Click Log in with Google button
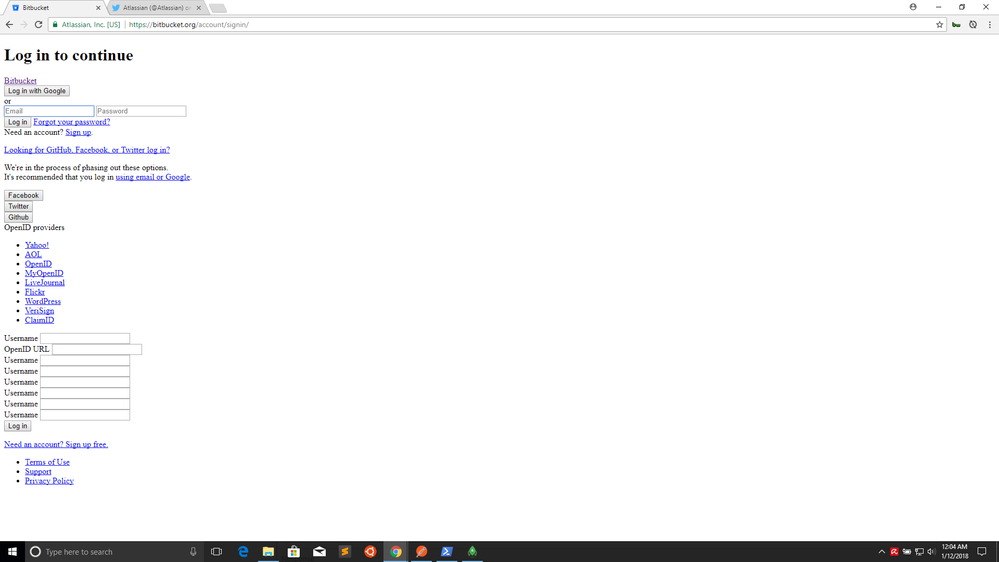Screen dimensions: 999x562 tap(37, 90)
